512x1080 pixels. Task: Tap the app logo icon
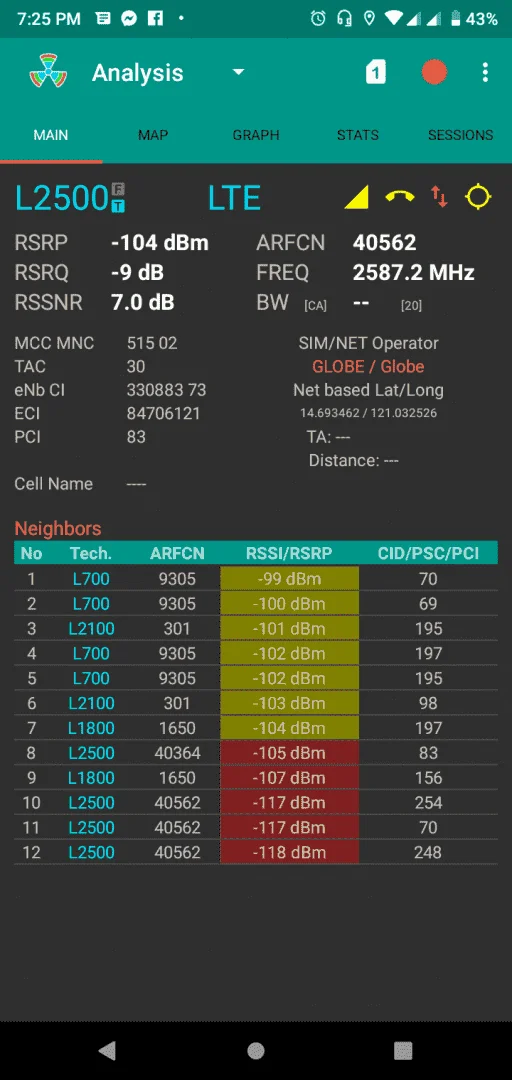pyautogui.click(x=48, y=72)
